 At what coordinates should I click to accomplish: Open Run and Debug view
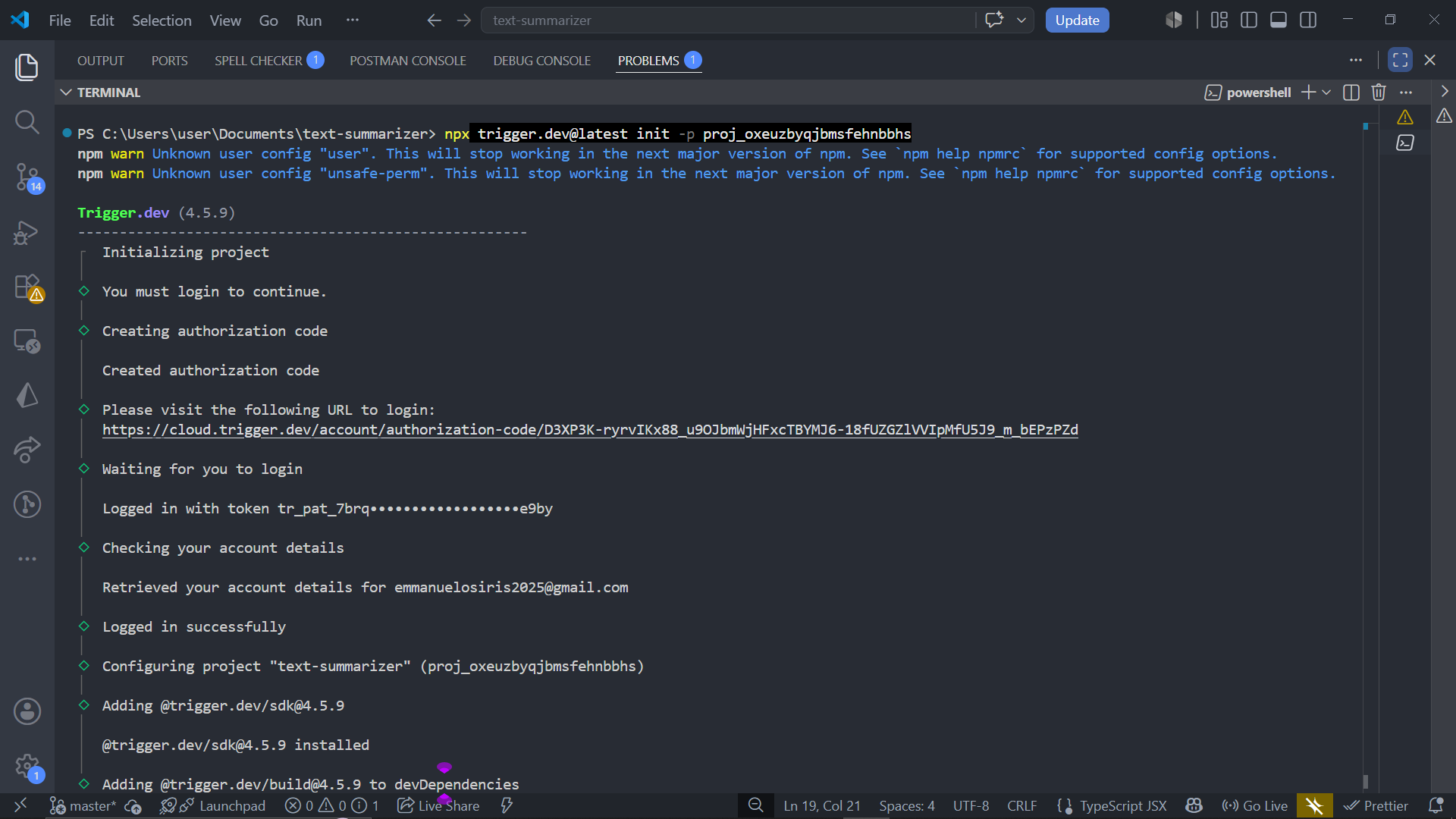pos(27,232)
